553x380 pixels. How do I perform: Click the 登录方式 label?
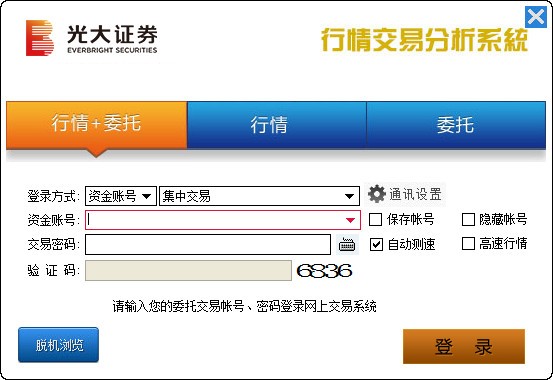click(53, 196)
